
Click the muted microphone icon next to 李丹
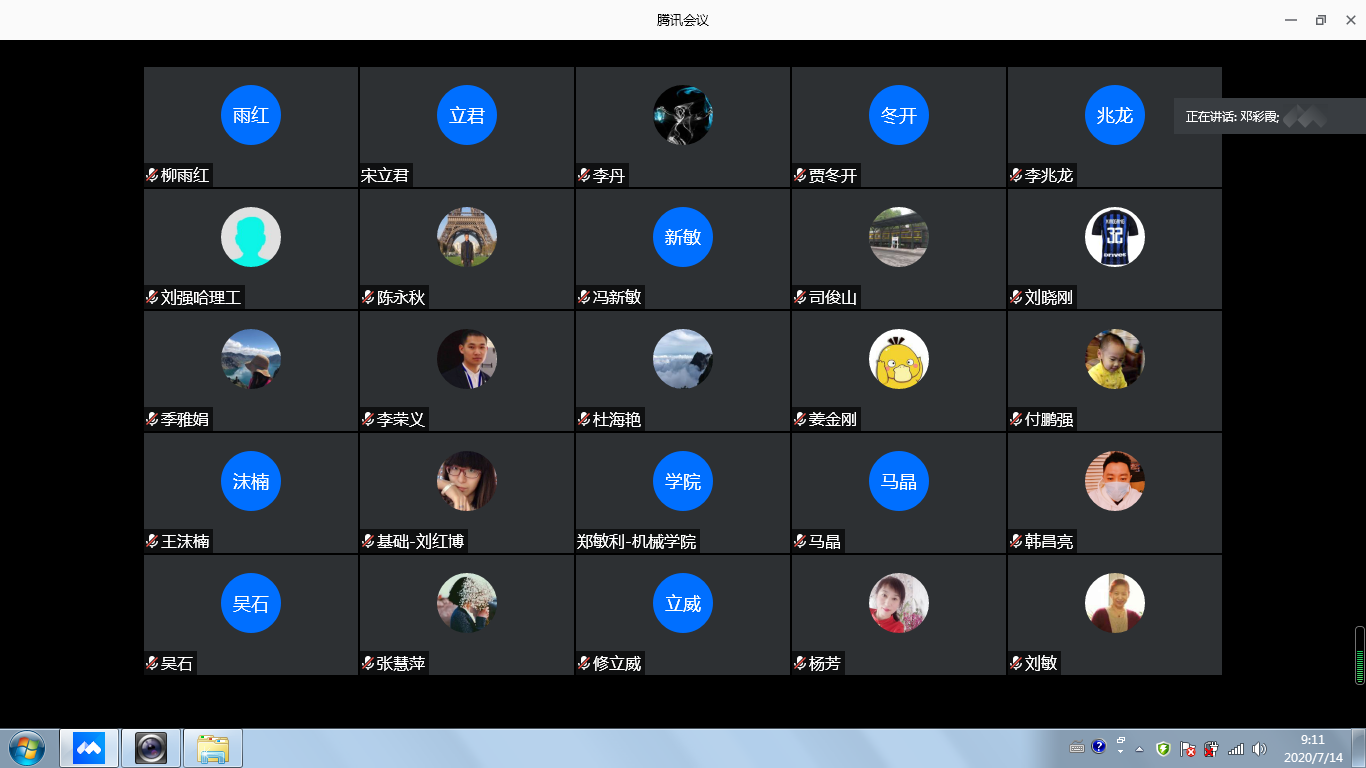click(x=584, y=176)
